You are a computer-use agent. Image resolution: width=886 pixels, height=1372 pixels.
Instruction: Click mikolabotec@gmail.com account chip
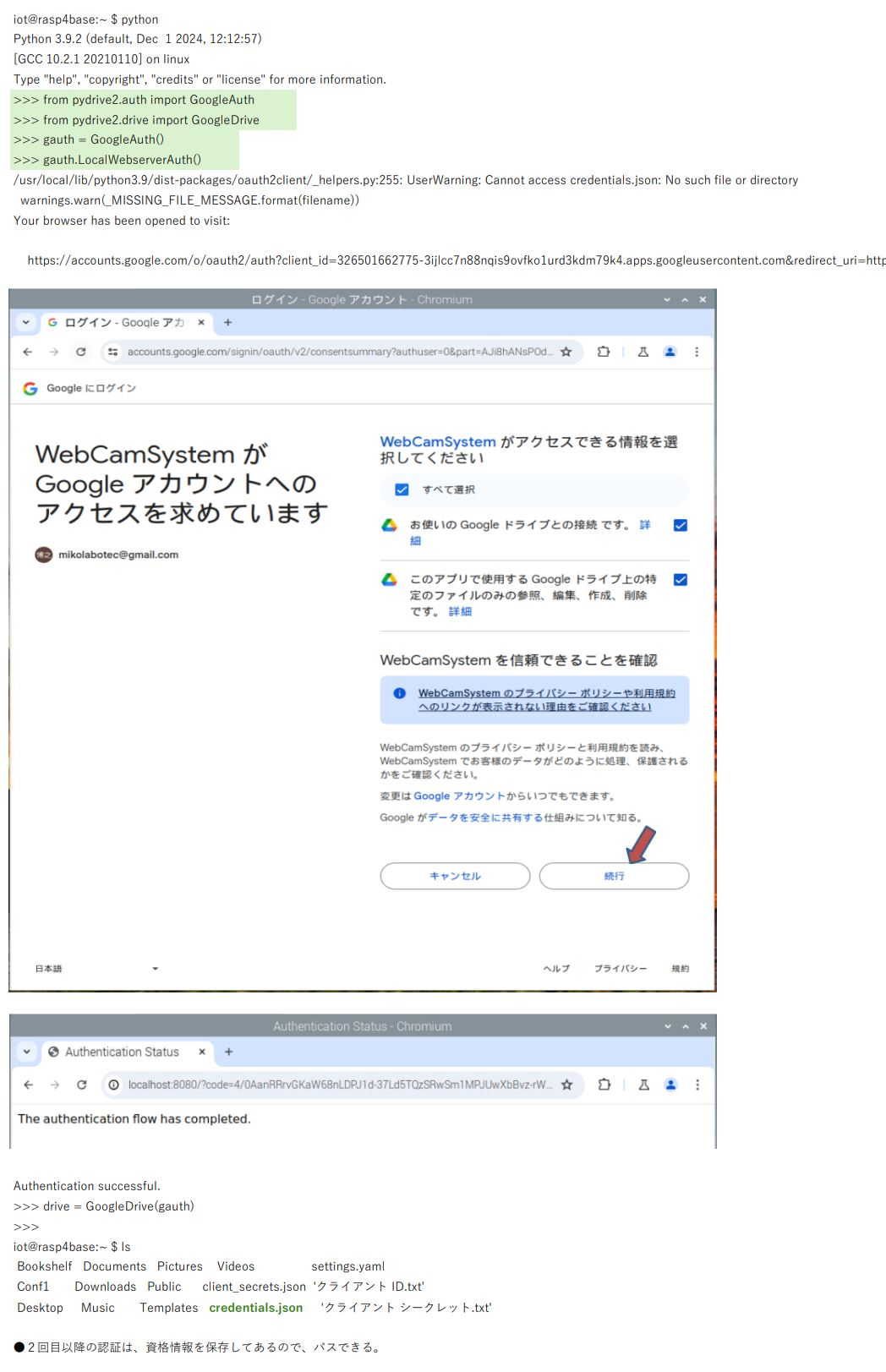(x=107, y=555)
